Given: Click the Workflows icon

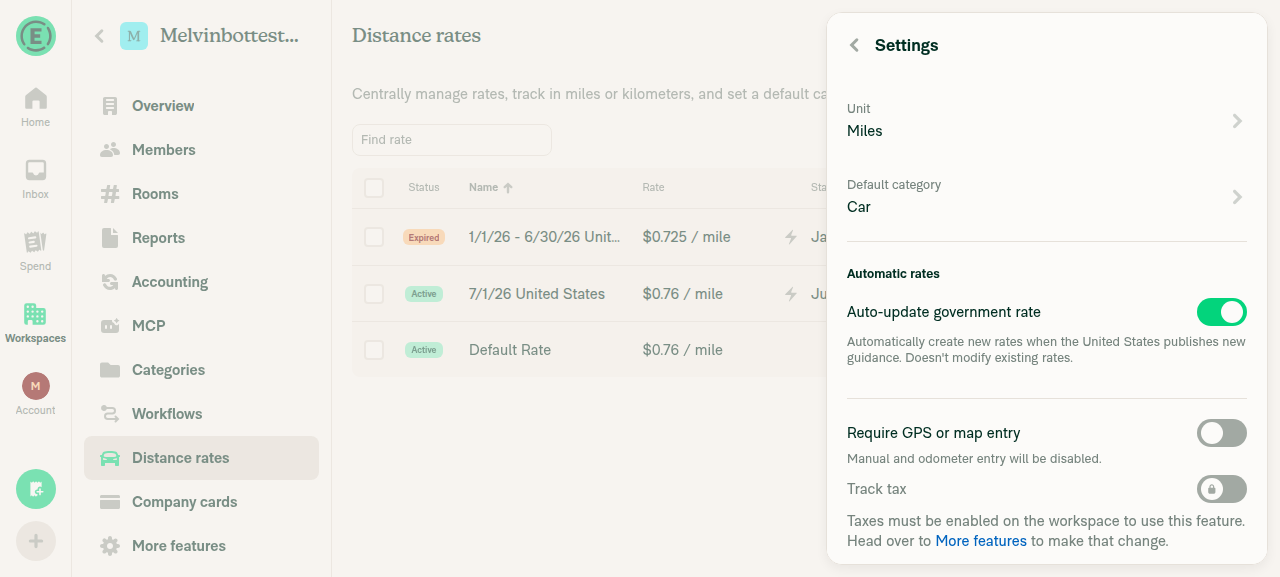Looking at the screenshot, I should pyautogui.click(x=110, y=414).
